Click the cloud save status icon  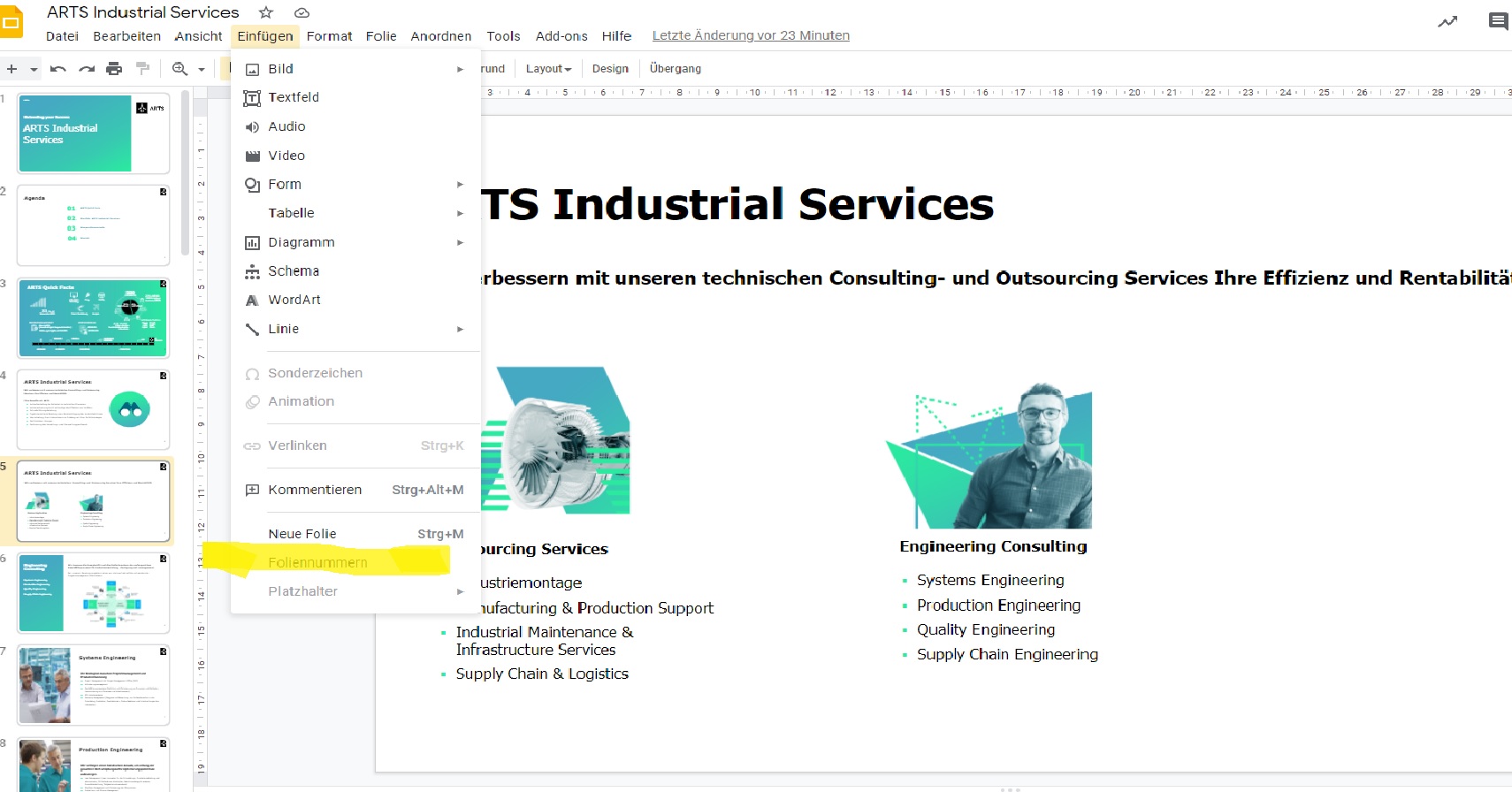point(302,12)
